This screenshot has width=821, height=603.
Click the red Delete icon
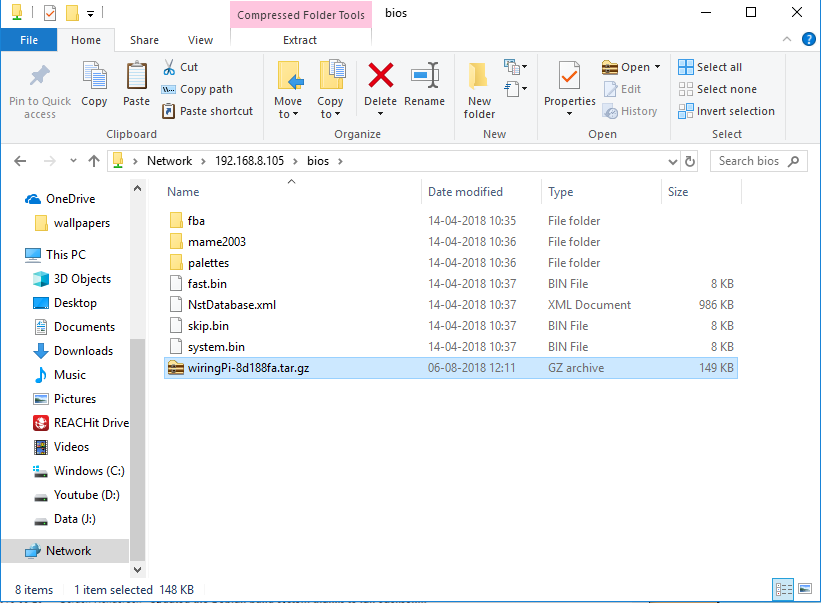(381, 75)
